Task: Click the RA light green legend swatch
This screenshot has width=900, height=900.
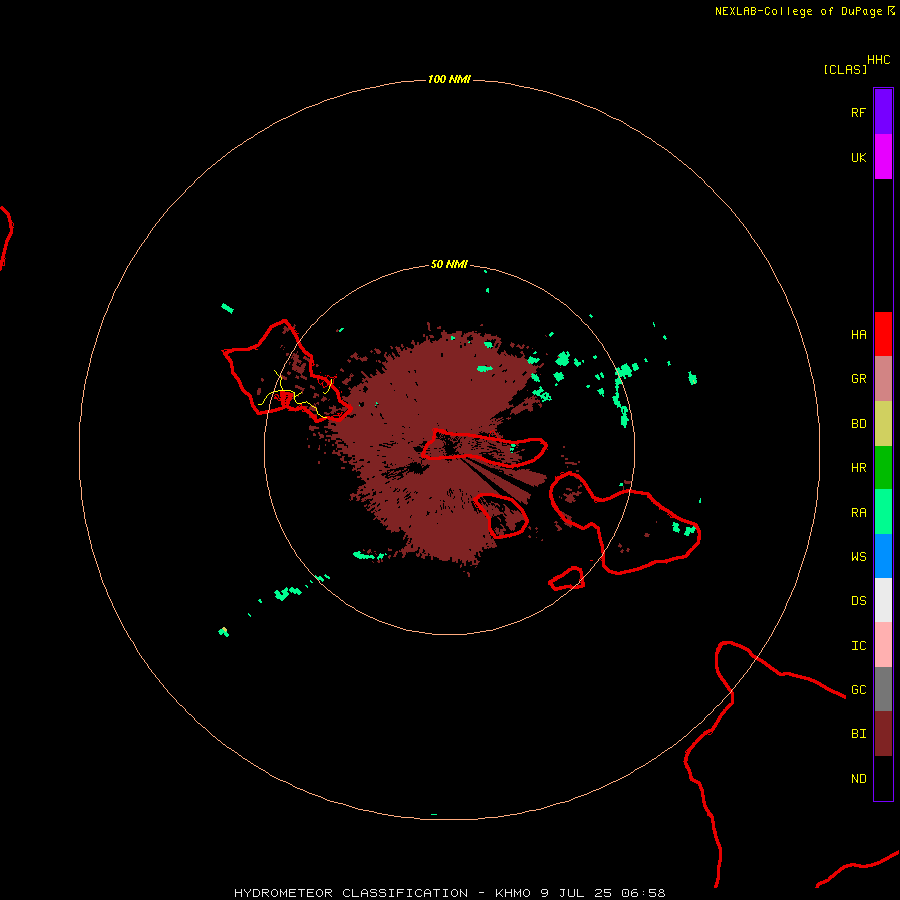Action: pyautogui.click(x=883, y=512)
